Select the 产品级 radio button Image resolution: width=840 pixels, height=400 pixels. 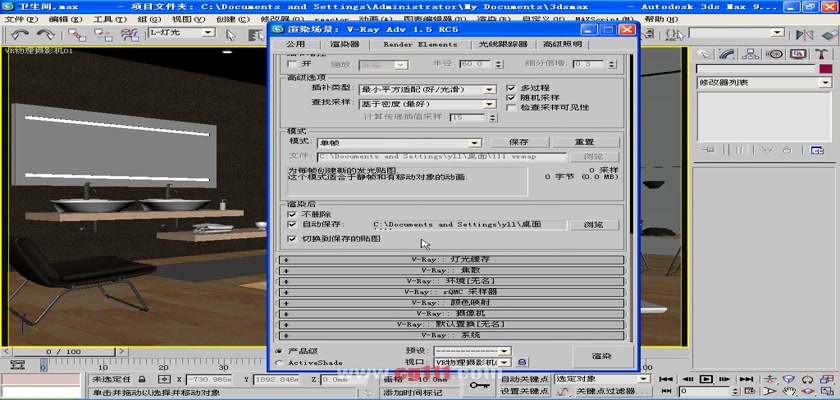click(x=278, y=351)
